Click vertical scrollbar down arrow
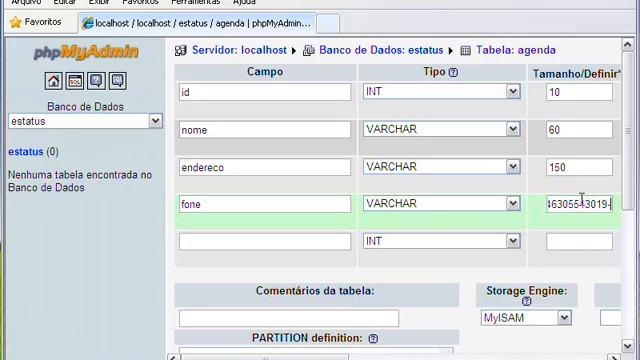The image size is (640, 360). pyautogui.click(x=628, y=346)
